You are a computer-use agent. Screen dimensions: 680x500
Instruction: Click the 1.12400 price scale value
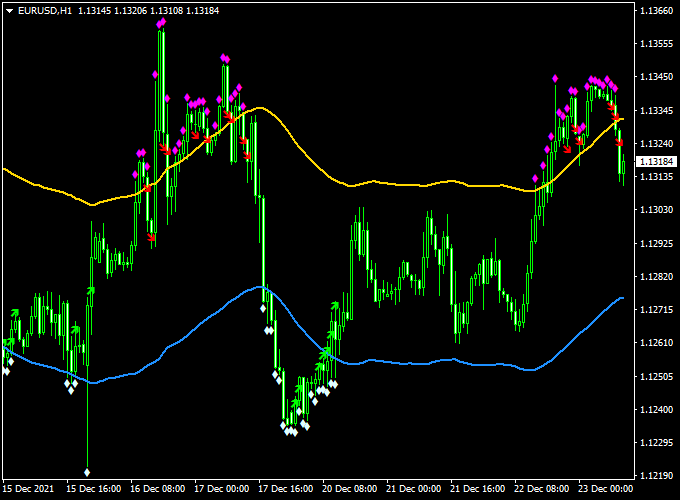pyautogui.click(x=657, y=409)
